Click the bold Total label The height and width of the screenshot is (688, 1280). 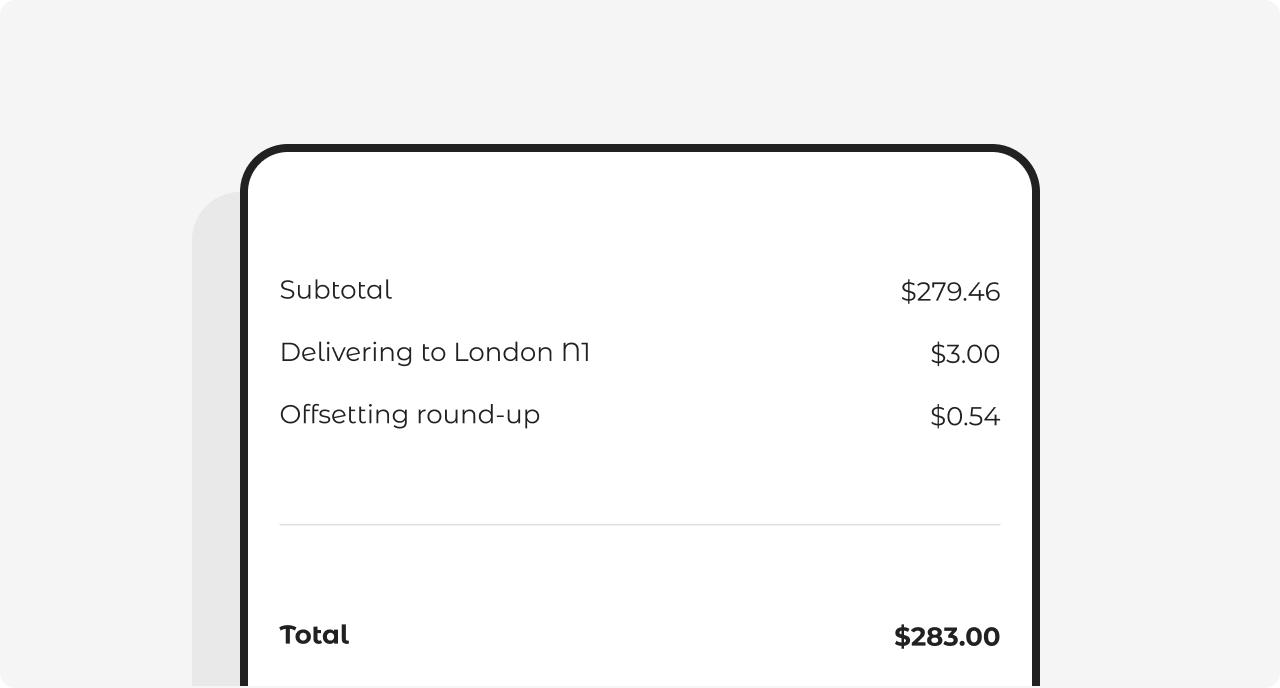point(314,635)
